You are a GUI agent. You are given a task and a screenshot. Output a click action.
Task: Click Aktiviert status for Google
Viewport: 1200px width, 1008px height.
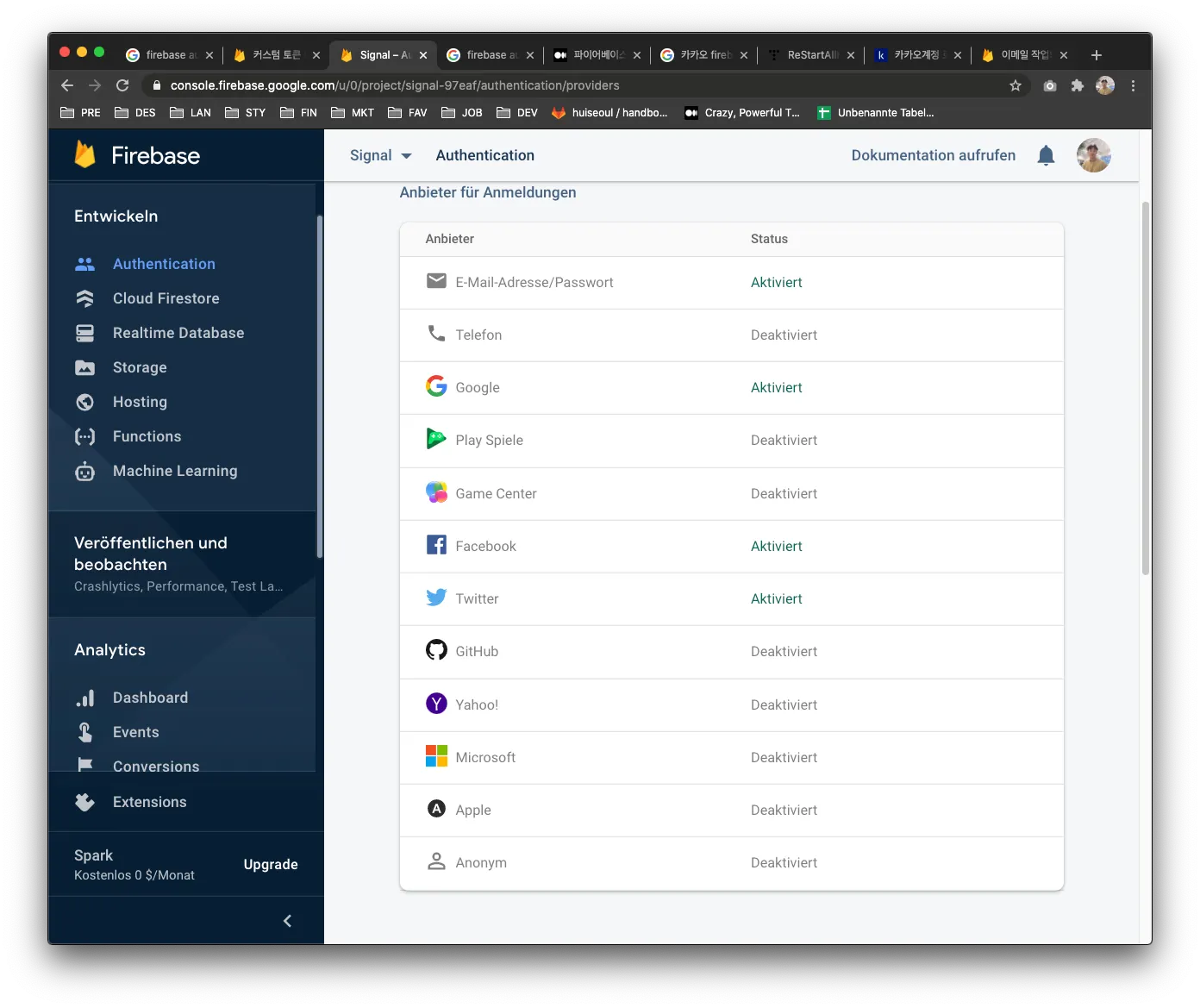(776, 388)
